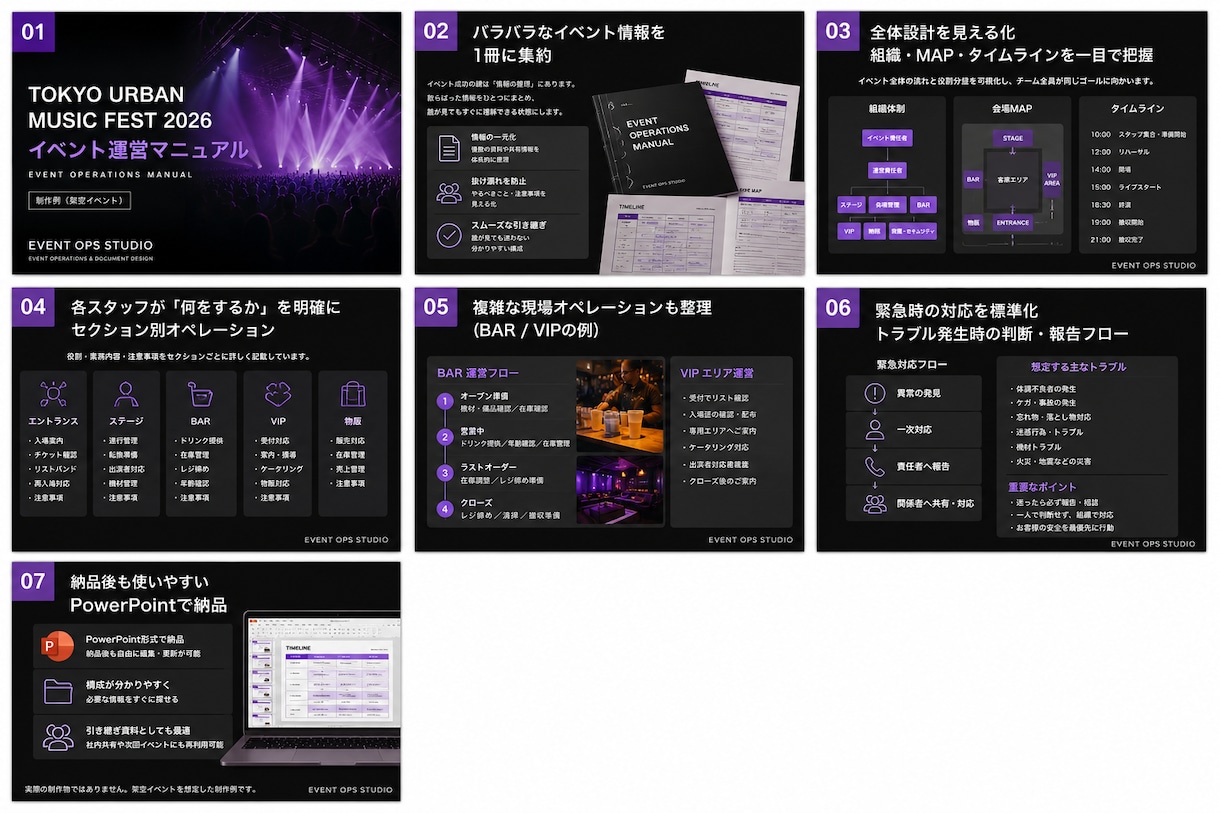Screen dimensions: 1220x813
Task: Click step 2 circle for 営業中
Action: point(446,437)
